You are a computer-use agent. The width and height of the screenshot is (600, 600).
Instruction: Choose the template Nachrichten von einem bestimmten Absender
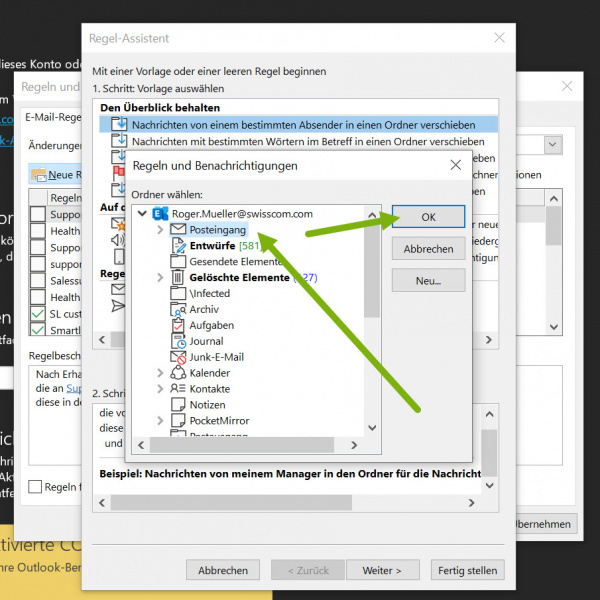298,125
